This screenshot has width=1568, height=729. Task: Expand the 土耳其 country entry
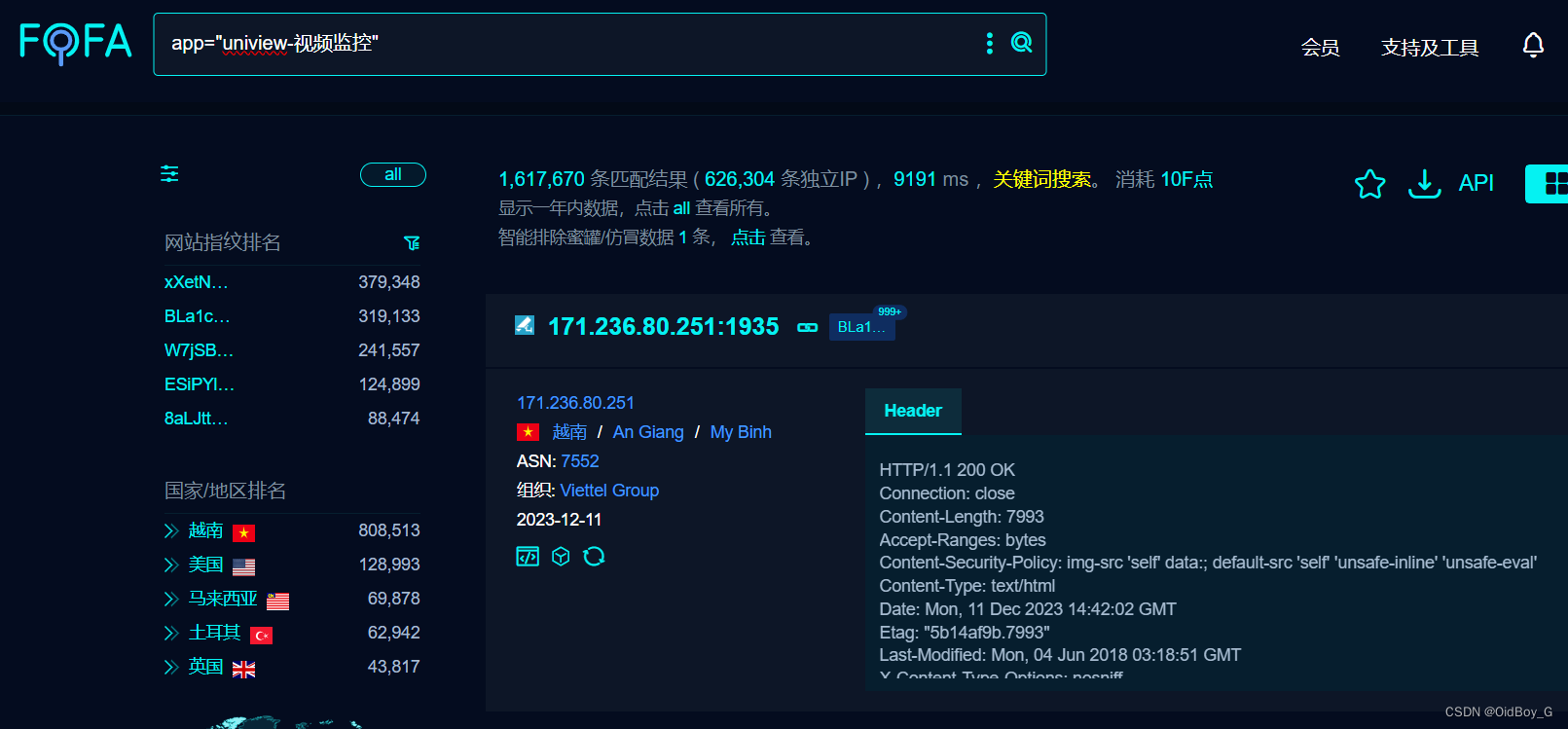[x=171, y=633]
